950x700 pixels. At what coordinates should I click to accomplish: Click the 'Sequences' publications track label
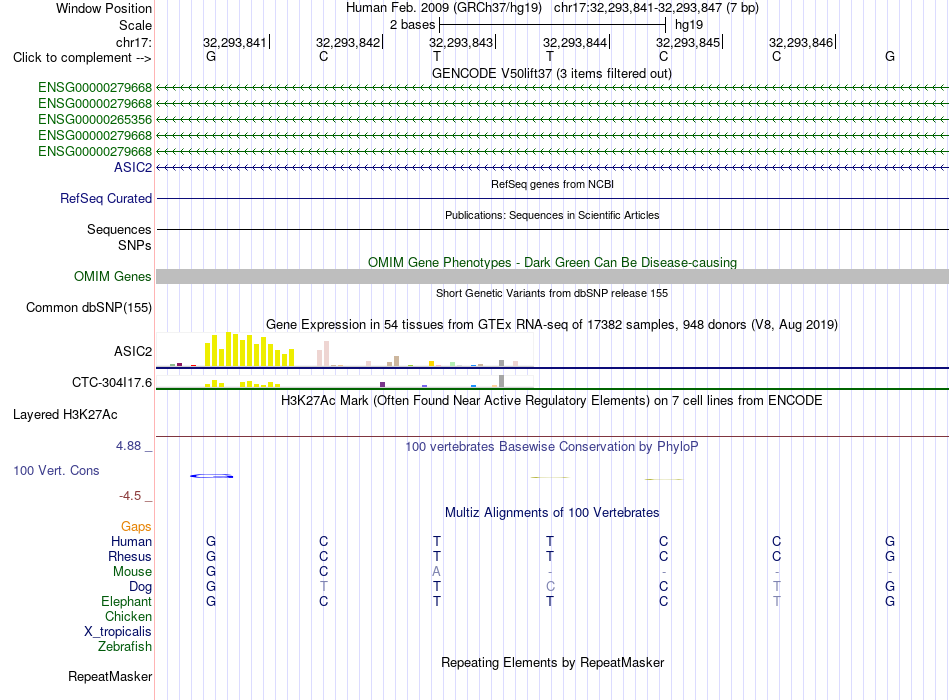[x=119, y=230]
